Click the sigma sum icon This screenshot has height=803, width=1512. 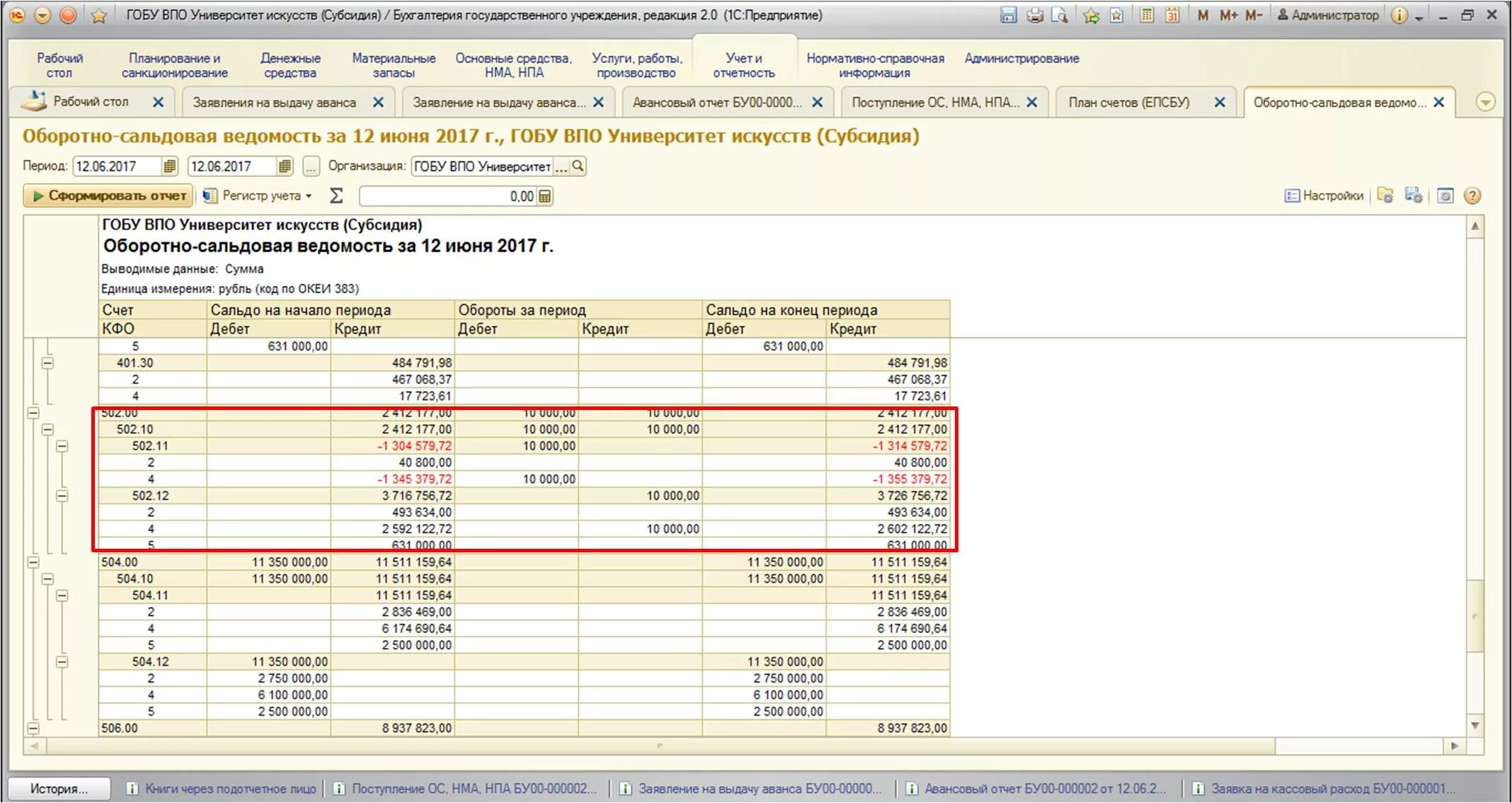tap(336, 196)
